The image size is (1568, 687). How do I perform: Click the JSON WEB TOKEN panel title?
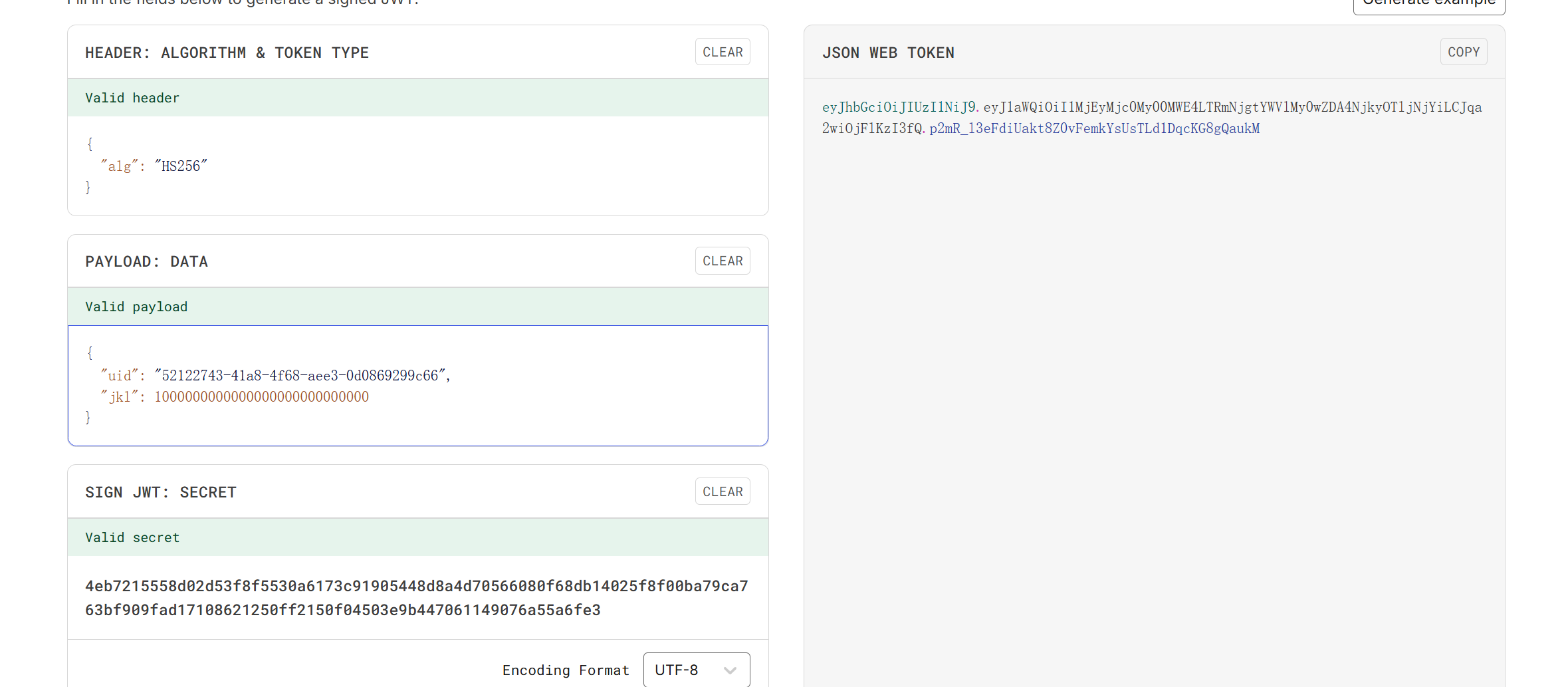click(888, 53)
